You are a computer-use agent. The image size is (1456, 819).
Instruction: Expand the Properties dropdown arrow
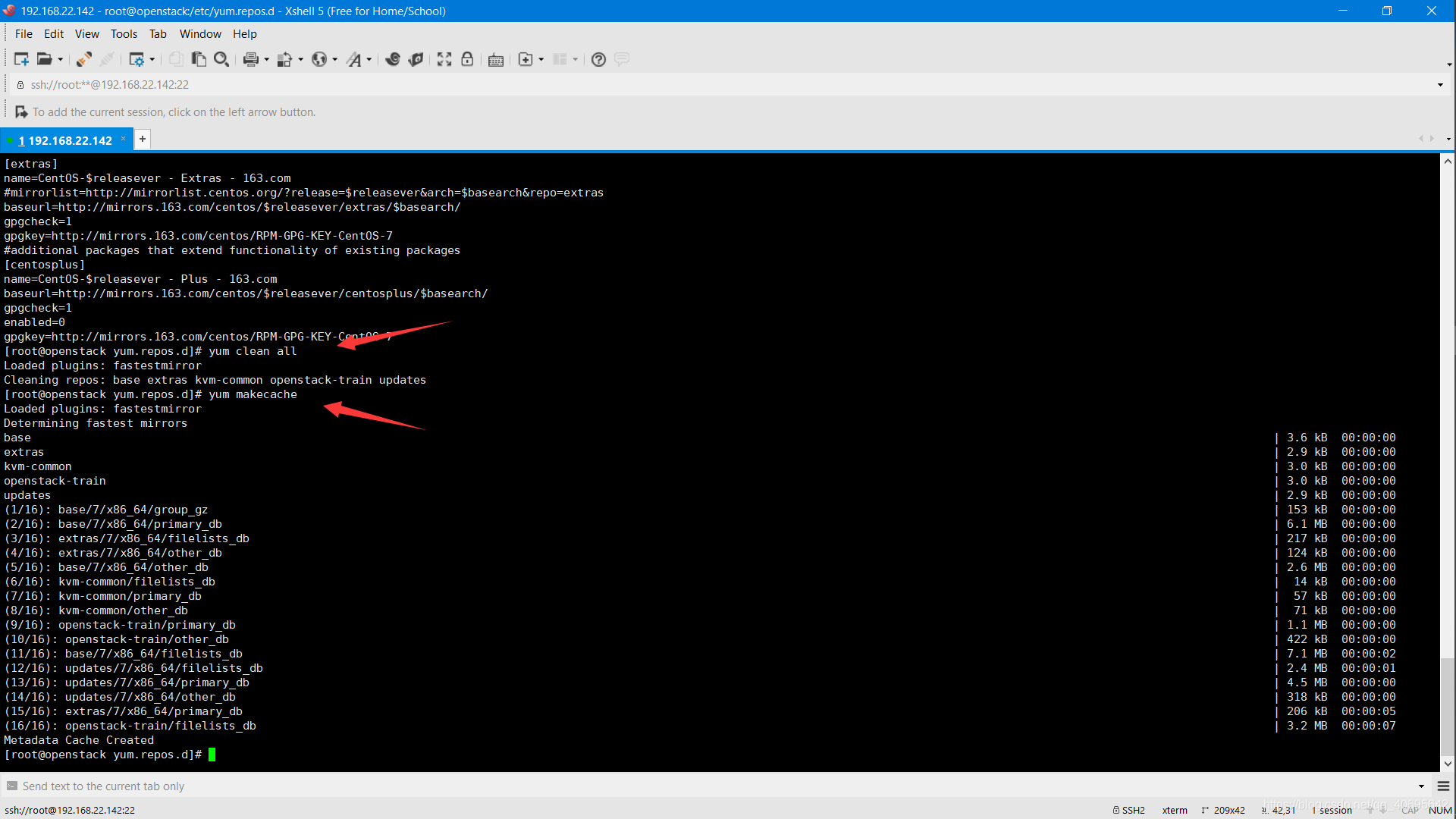[152, 59]
